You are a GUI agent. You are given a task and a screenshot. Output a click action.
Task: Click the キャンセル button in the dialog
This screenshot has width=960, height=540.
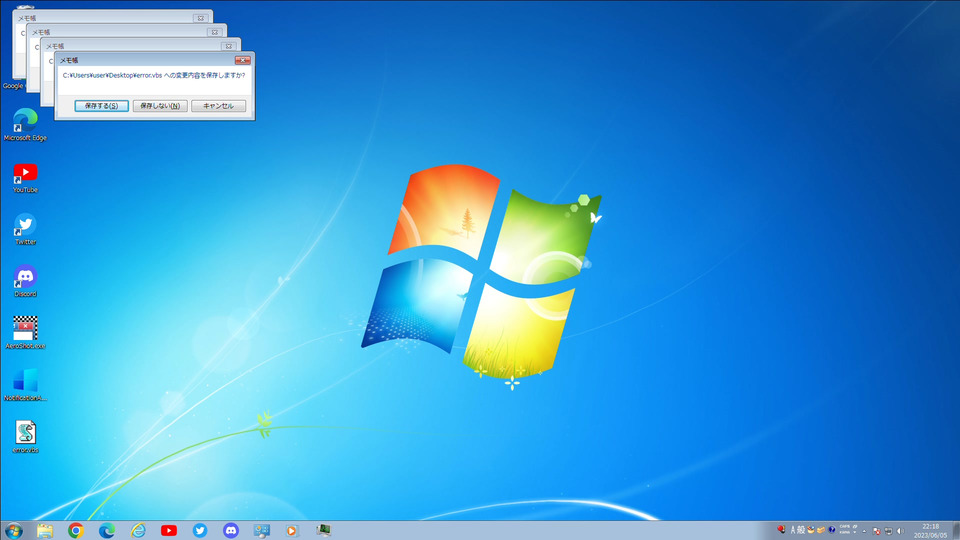(x=219, y=106)
